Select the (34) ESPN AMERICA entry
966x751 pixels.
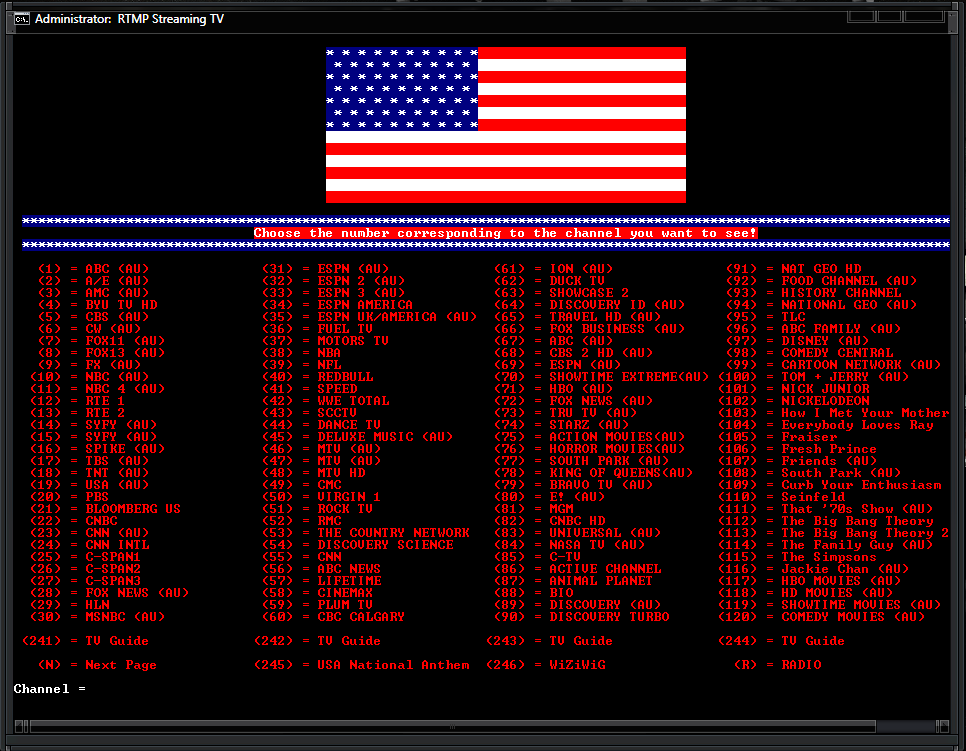338,305
